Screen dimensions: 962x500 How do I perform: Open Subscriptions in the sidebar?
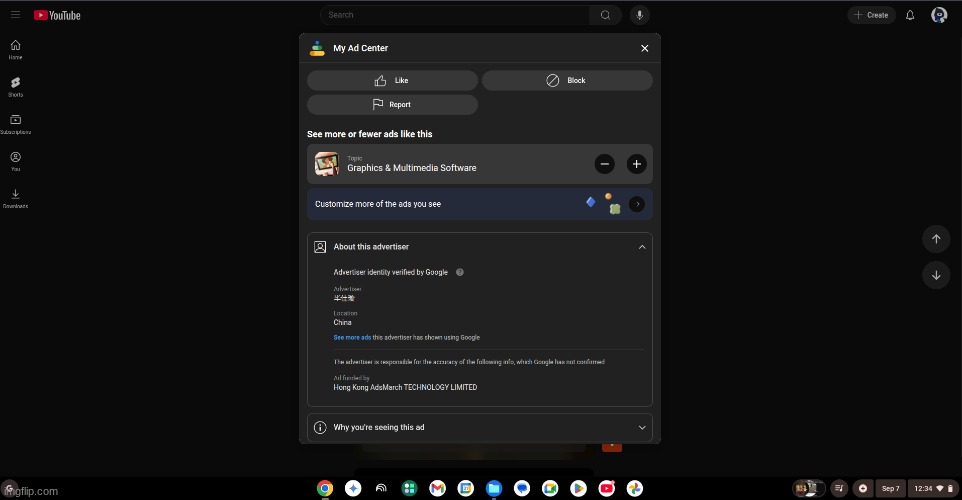(15, 125)
